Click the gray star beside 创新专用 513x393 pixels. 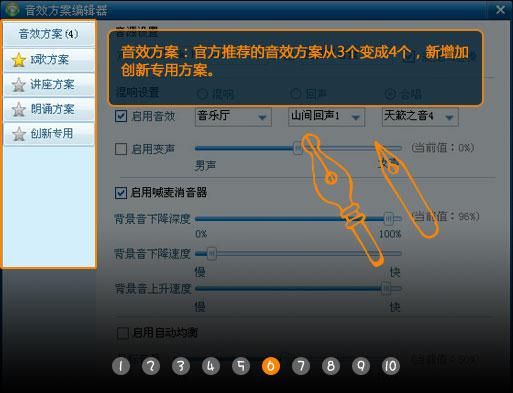point(18,134)
